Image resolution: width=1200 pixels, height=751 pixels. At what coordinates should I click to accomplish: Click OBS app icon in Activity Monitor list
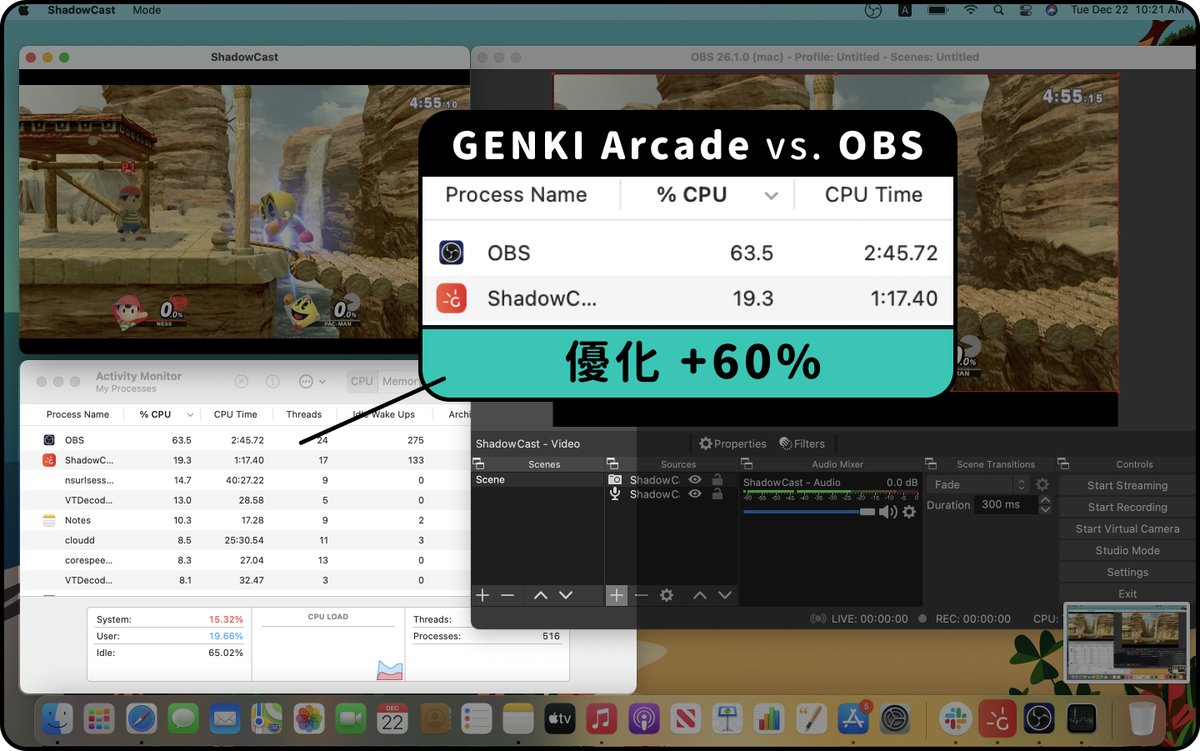pyautogui.click(x=49, y=440)
